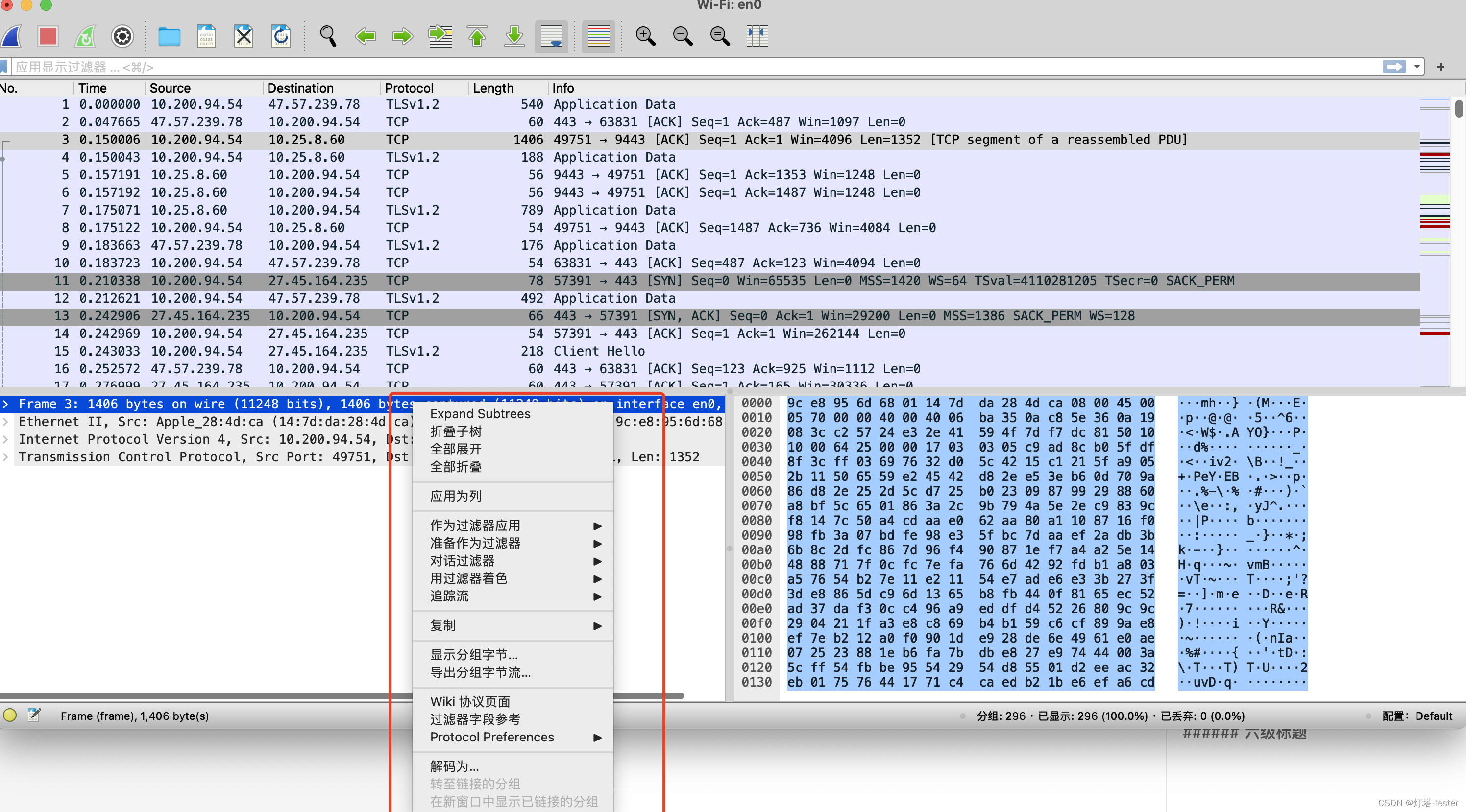Image resolution: width=1466 pixels, height=812 pixels.
Task: Go to specified packet icon
Action: tap(440, 36)
